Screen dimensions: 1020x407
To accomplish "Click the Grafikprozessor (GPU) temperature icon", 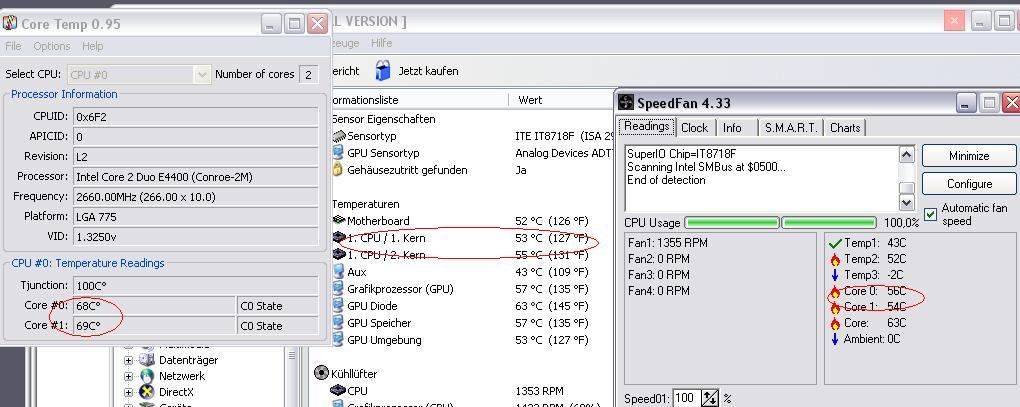I will click(338, 289).
